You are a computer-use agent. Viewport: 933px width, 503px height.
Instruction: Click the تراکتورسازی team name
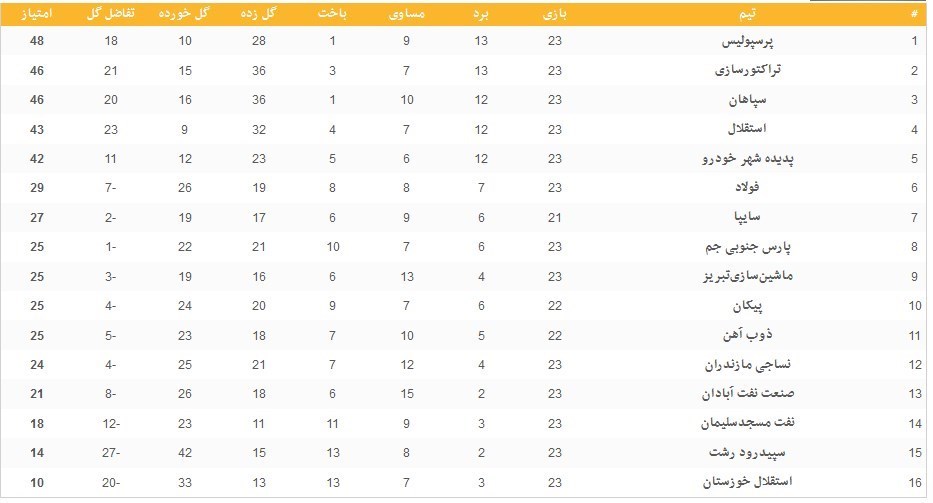743,70
